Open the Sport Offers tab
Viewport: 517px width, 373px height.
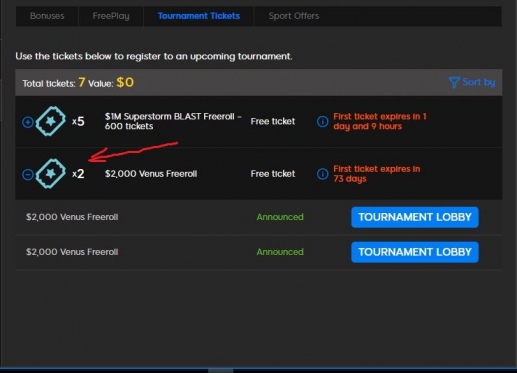coord(294,16)
